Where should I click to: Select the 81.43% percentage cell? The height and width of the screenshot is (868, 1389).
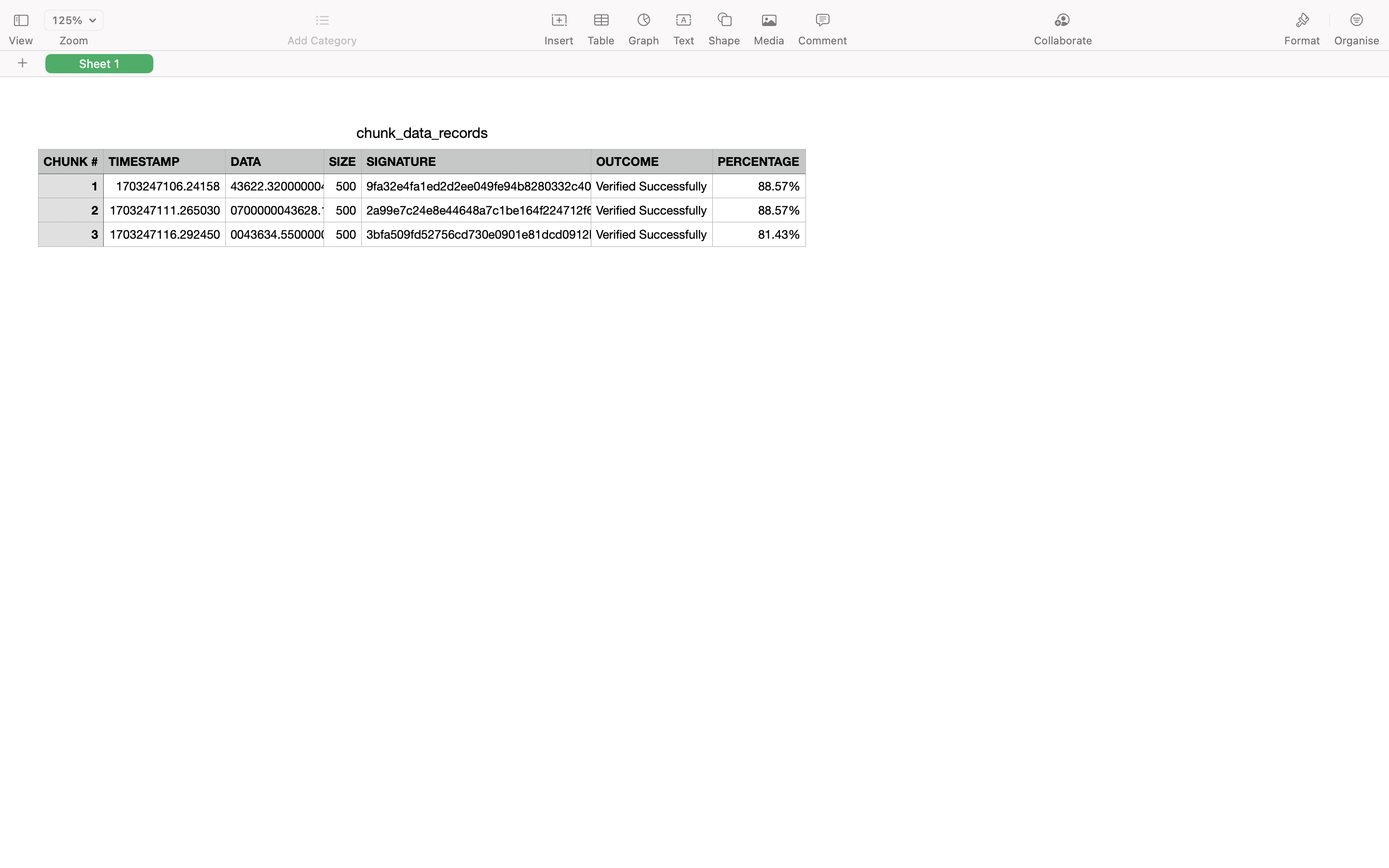click(758, 235)
